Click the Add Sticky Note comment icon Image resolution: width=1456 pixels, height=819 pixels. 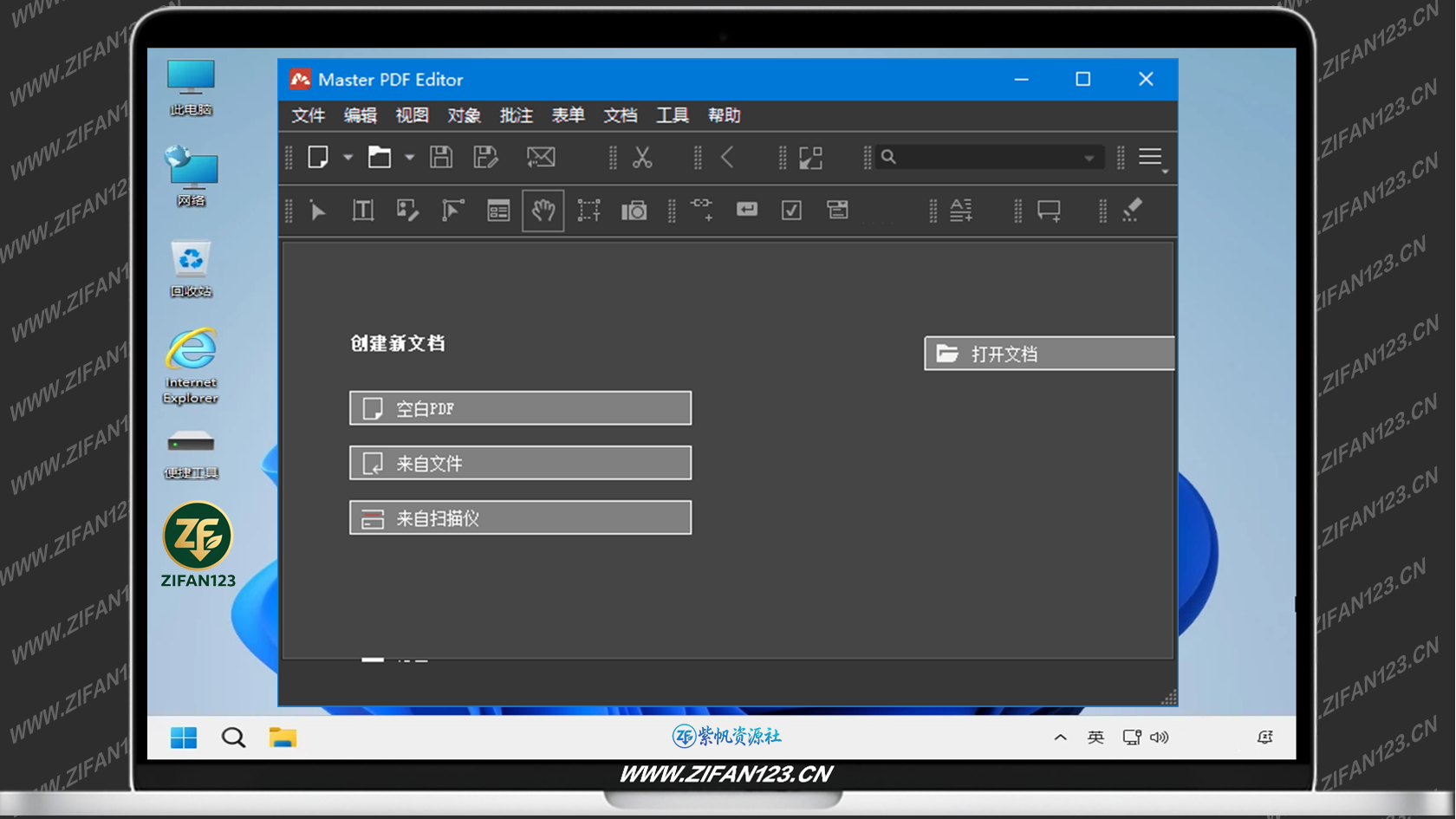(1050, 211)
